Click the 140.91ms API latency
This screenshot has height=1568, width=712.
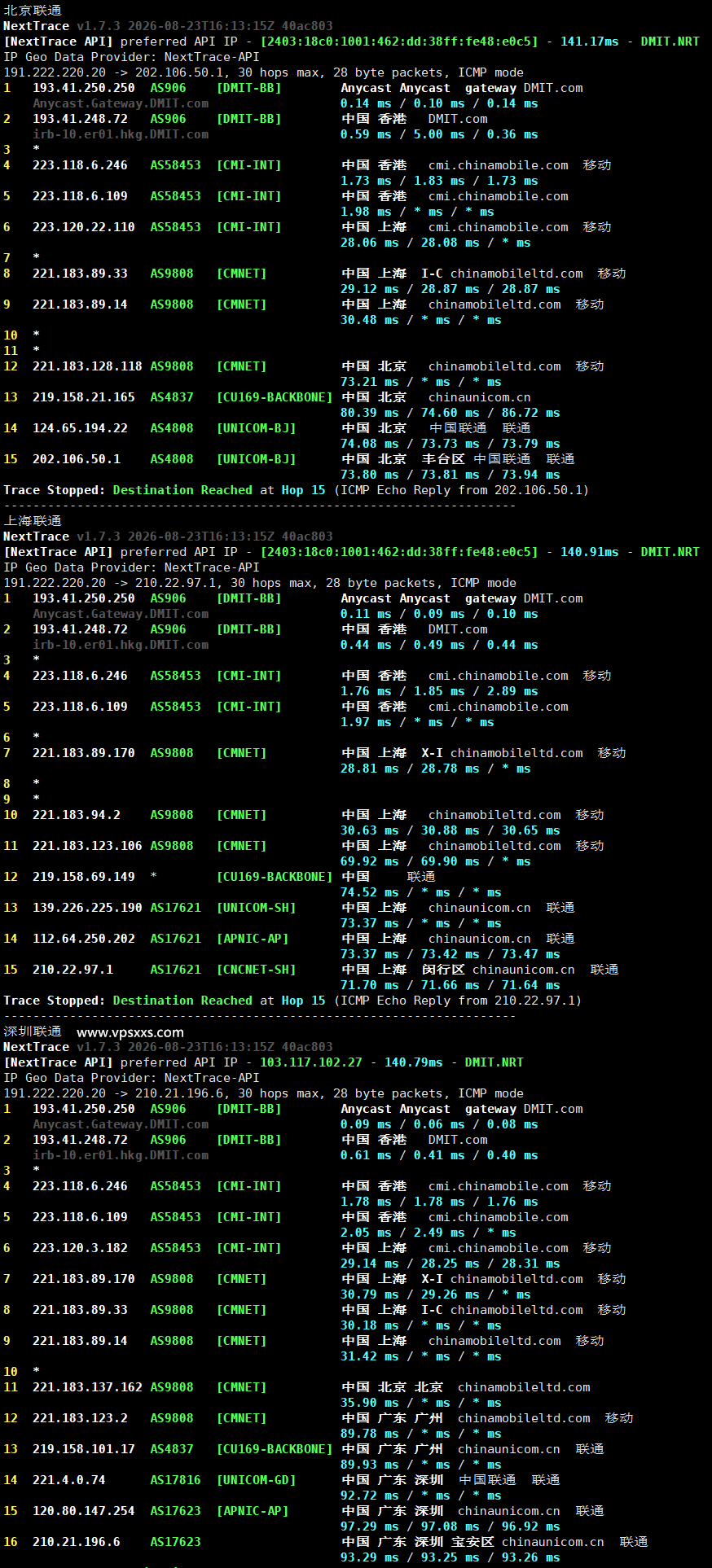click(589, 552)
